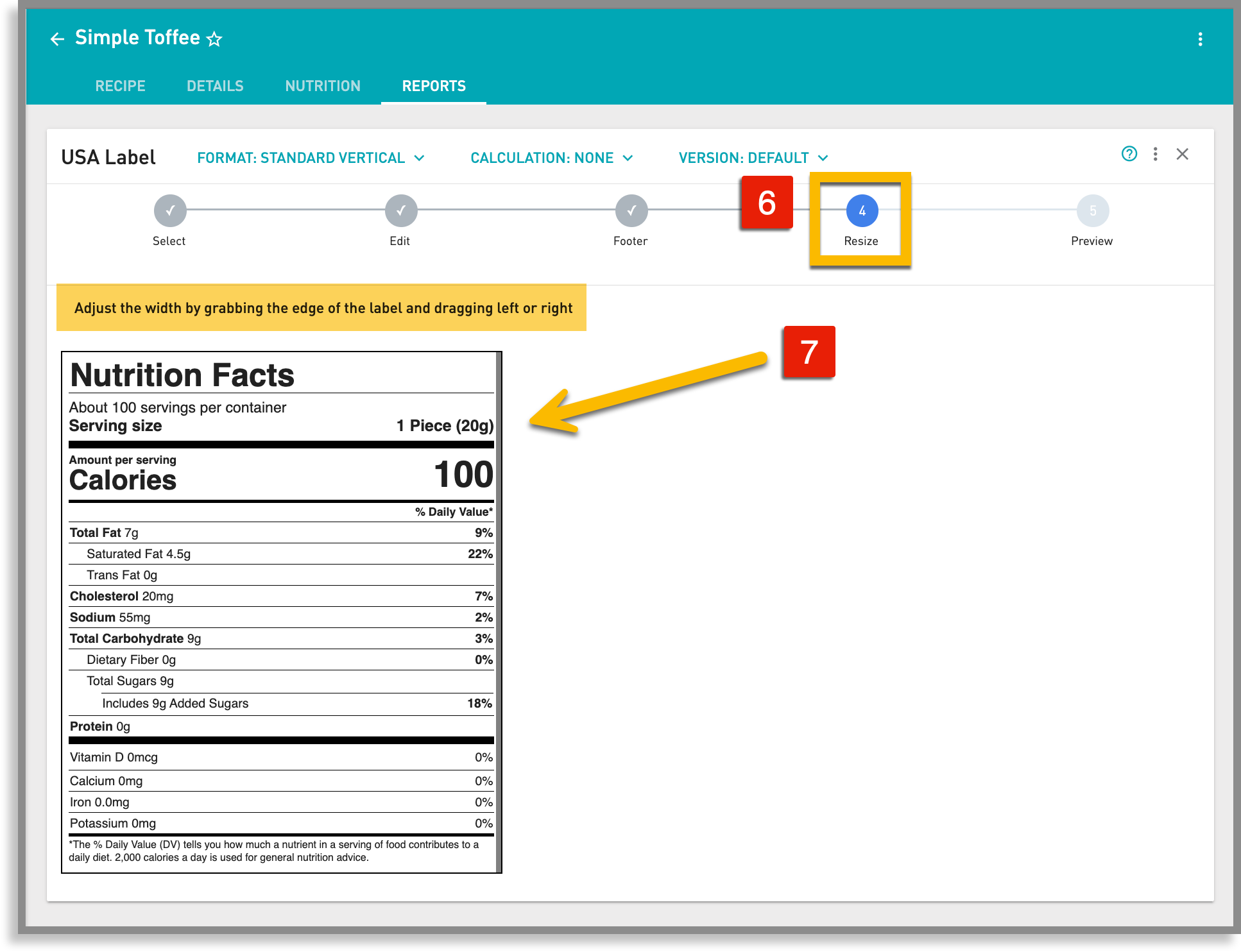Open the VERSION: DEFAULT dropdown
This screenshot has width=1241, height=952.
[754, 157]
